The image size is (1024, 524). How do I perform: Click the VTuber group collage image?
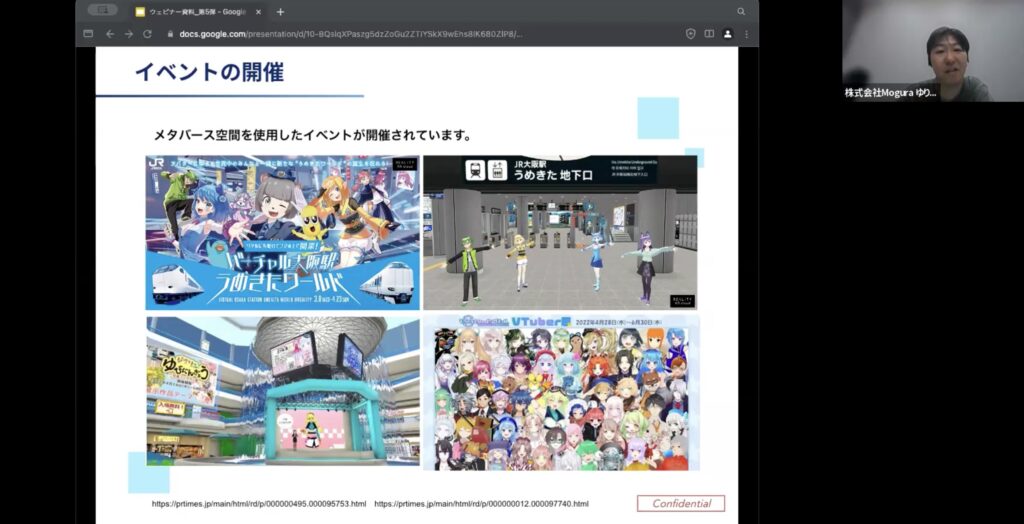pos(561,392)
